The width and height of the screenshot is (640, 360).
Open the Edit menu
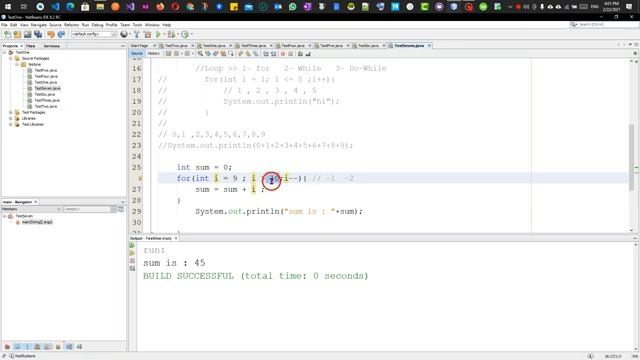click(13, 25)
